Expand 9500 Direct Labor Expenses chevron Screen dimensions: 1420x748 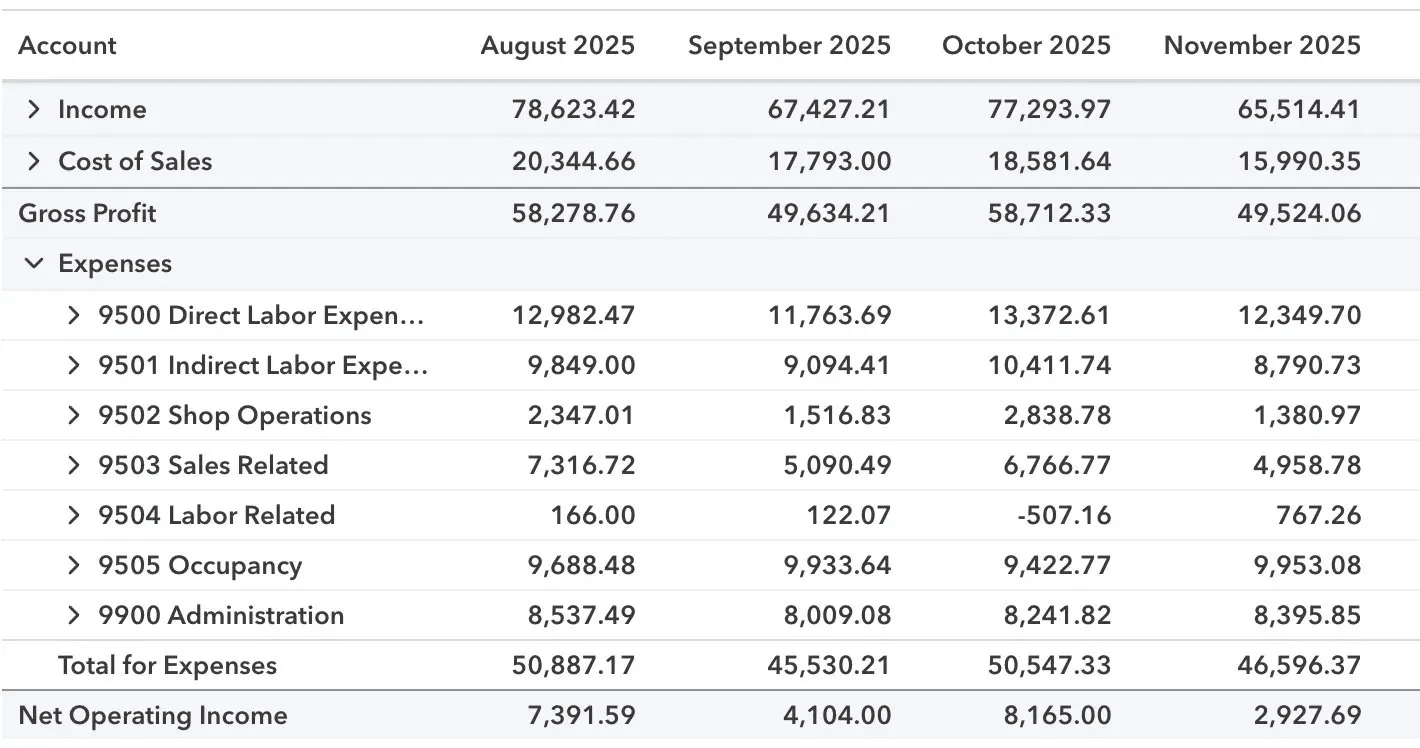[73, 316]
